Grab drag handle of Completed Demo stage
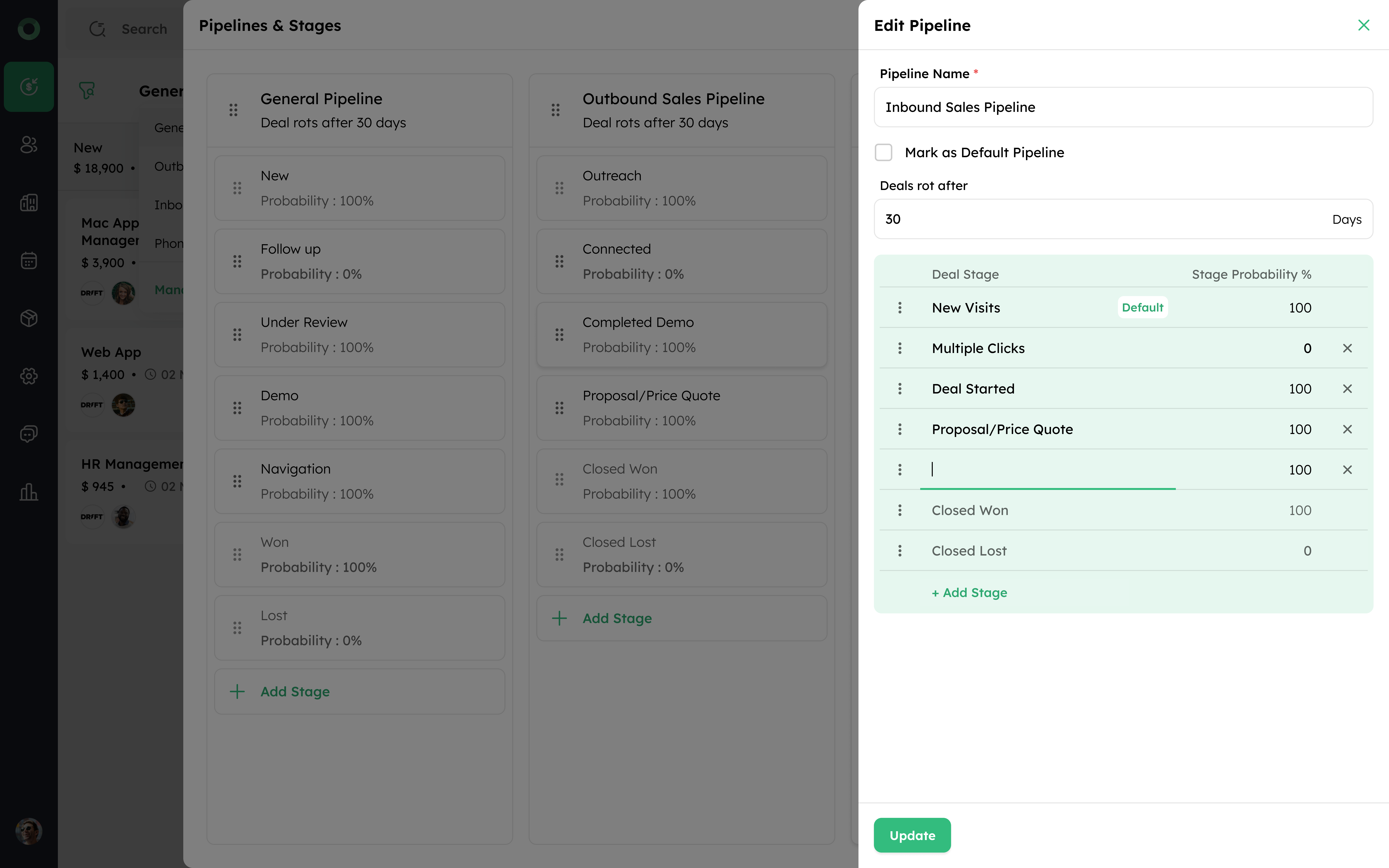Image resolution: width=1389 pixels, height=868 pixels. (560, 335)
